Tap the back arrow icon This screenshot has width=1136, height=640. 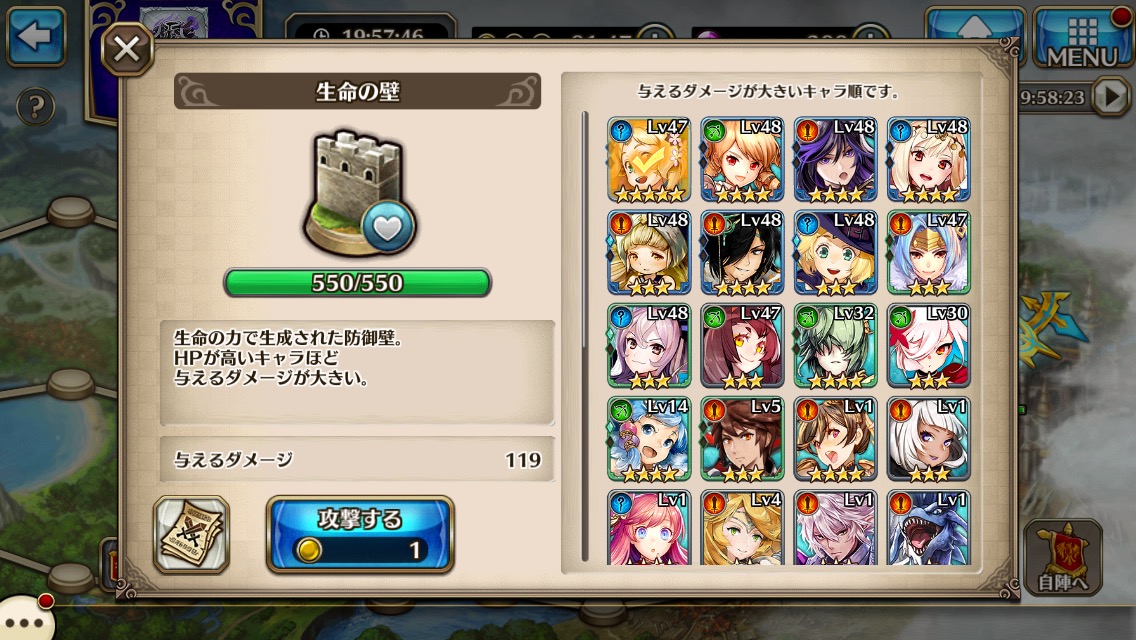coord(36,35)
